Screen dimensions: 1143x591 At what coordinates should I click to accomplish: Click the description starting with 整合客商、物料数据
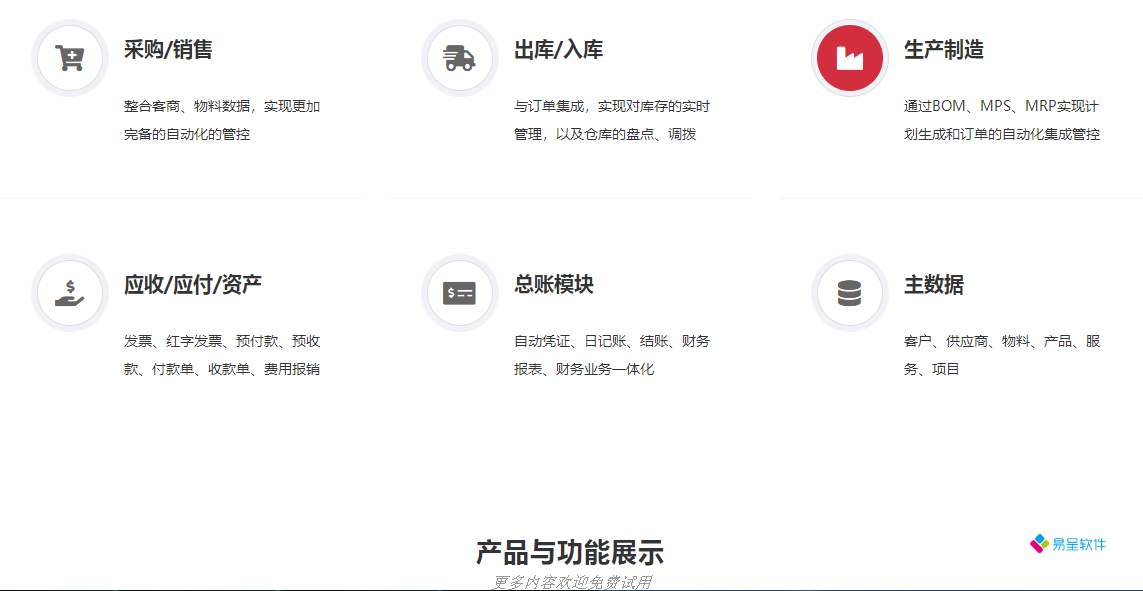[x=222, y=120]
